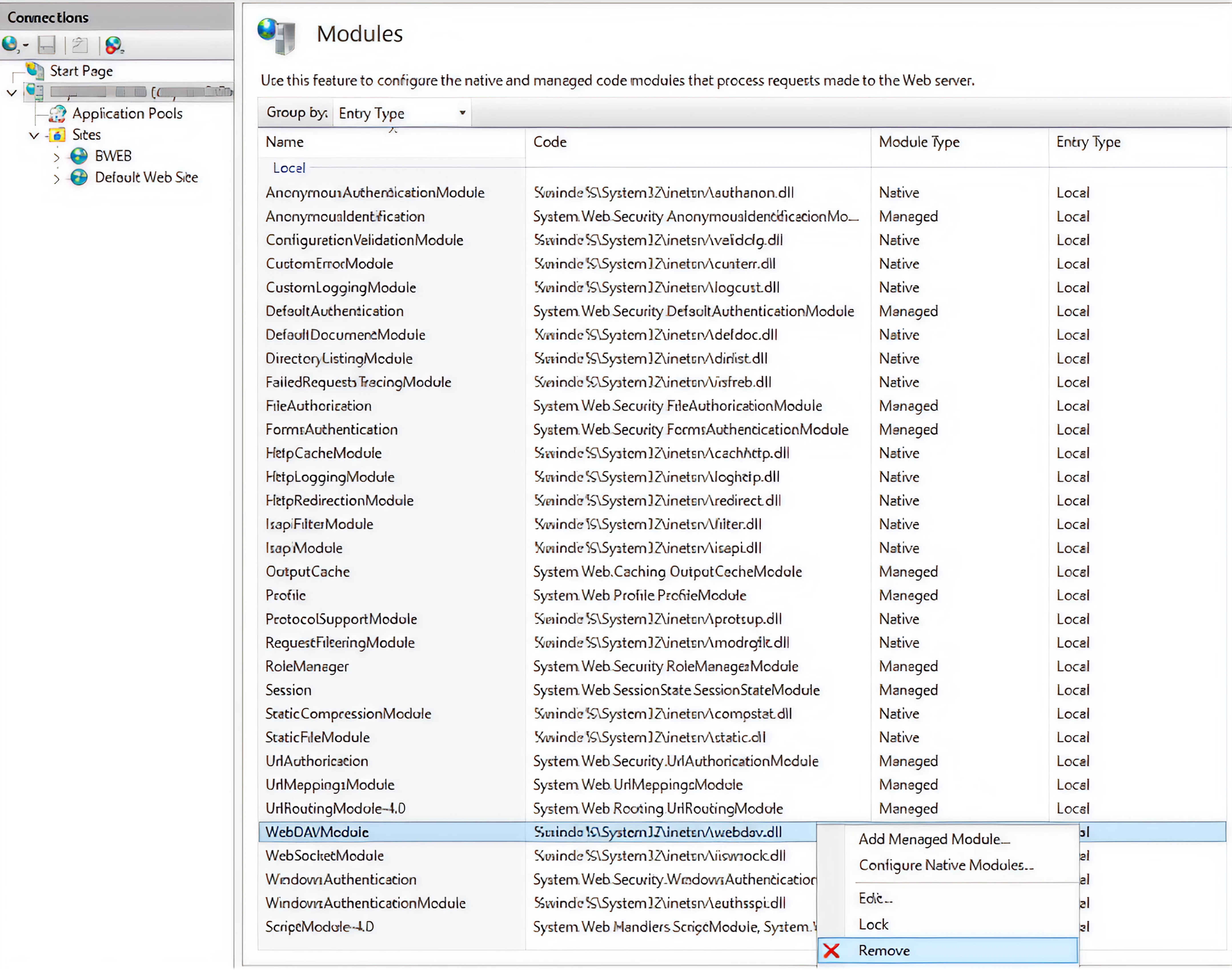Select ProtocolSupportModule row
This screenshot has height=970, width=1232.
[742, 619]
